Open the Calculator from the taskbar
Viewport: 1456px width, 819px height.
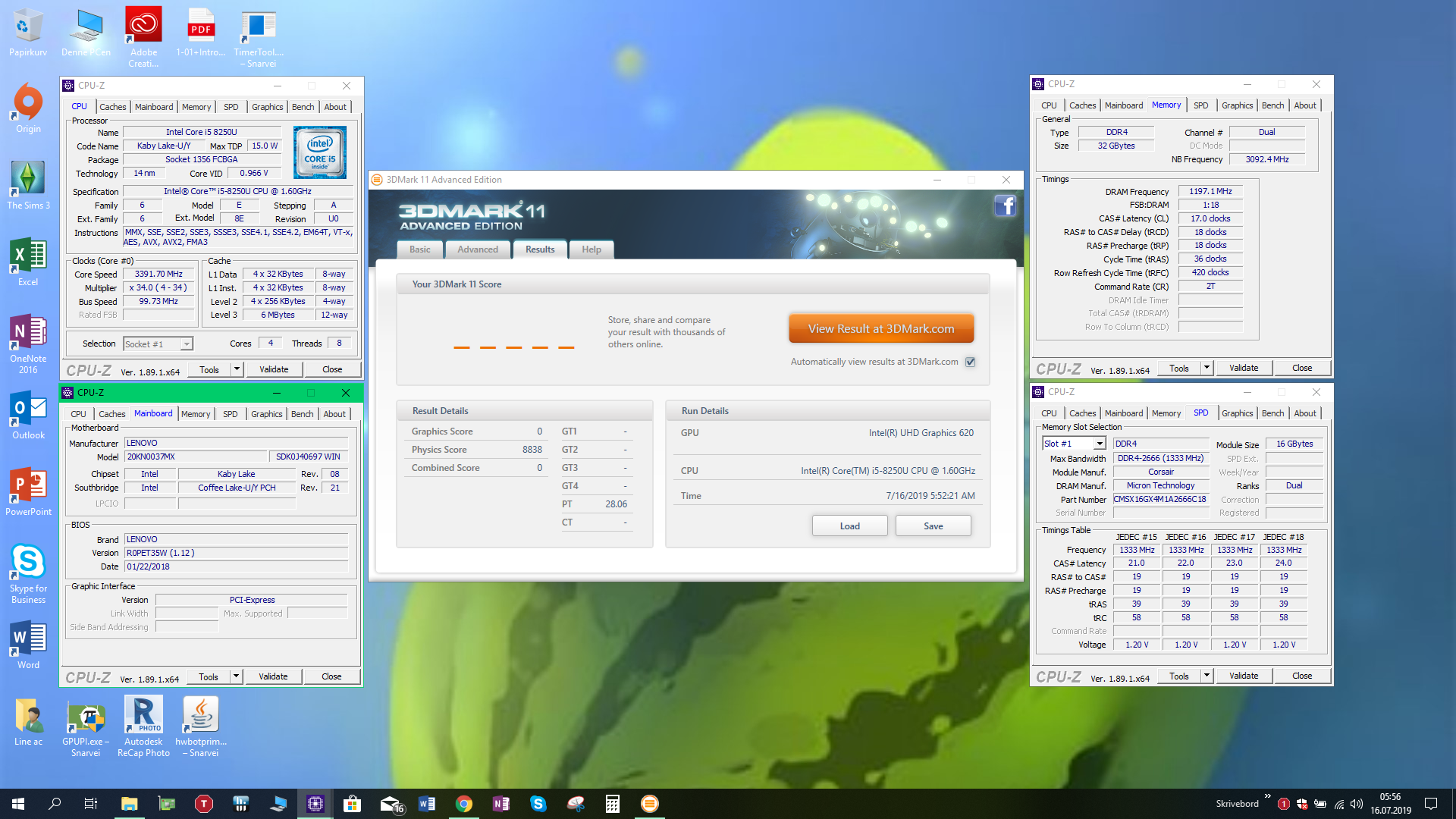tap(613, 803)
